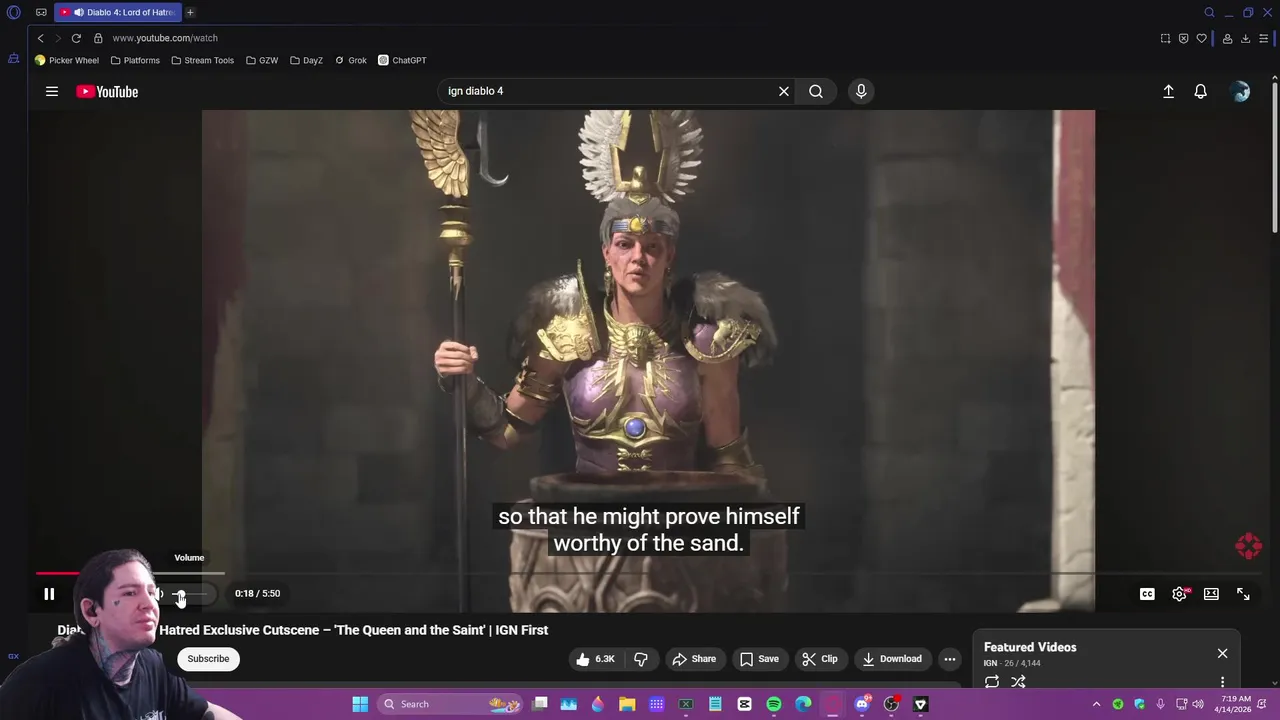
Task: Open the Picker Wheel bookmark
Action: pyautogui.click(x=67, y=60)
